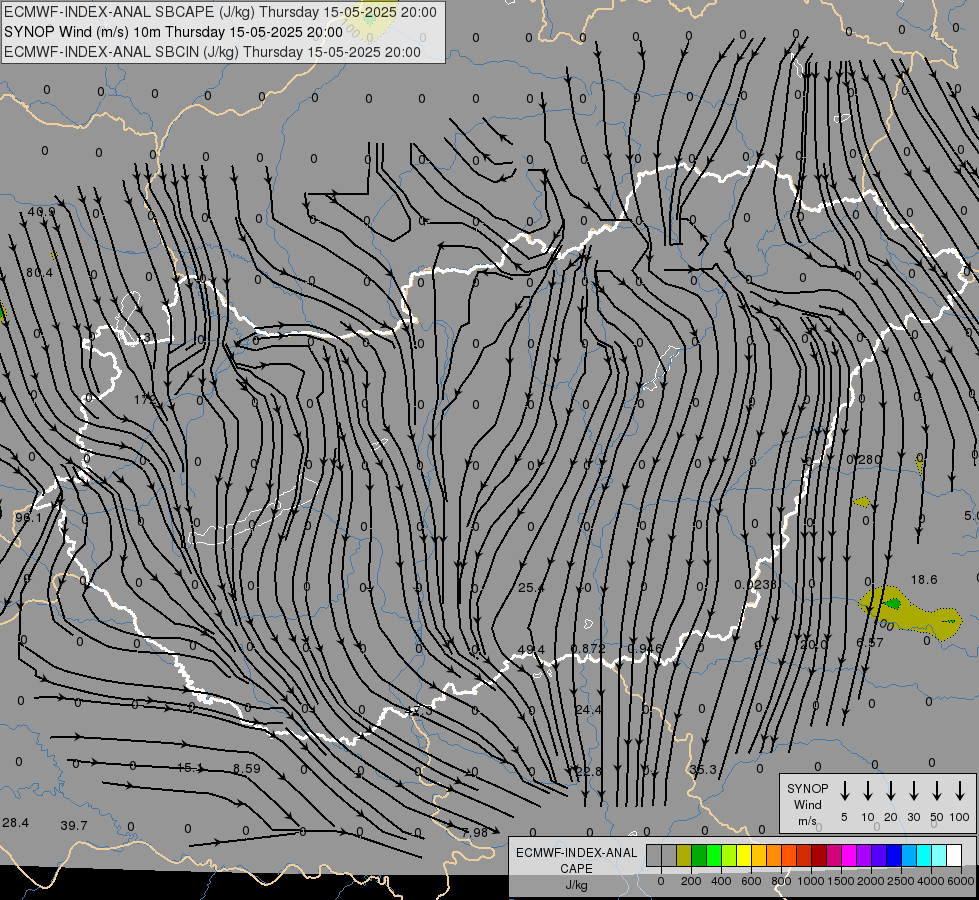This screenshot has width=979, height=900.
Task: Click the 49.4 value on the map
Action: (x=531, y=650)
